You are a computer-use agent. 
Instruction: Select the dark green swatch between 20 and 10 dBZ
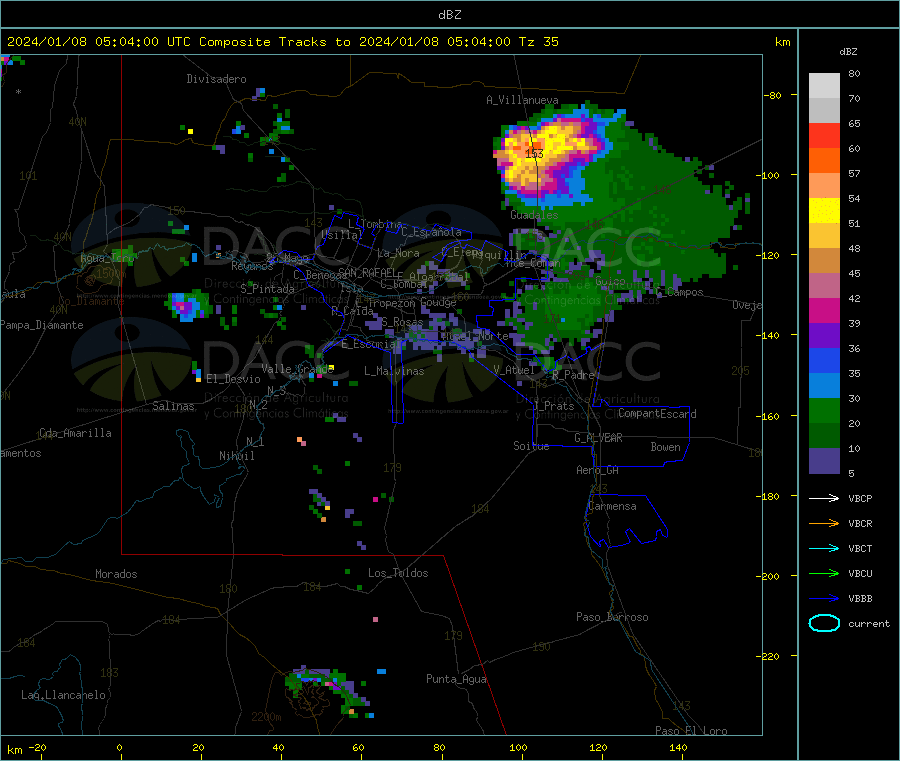(x=824, y=436)
